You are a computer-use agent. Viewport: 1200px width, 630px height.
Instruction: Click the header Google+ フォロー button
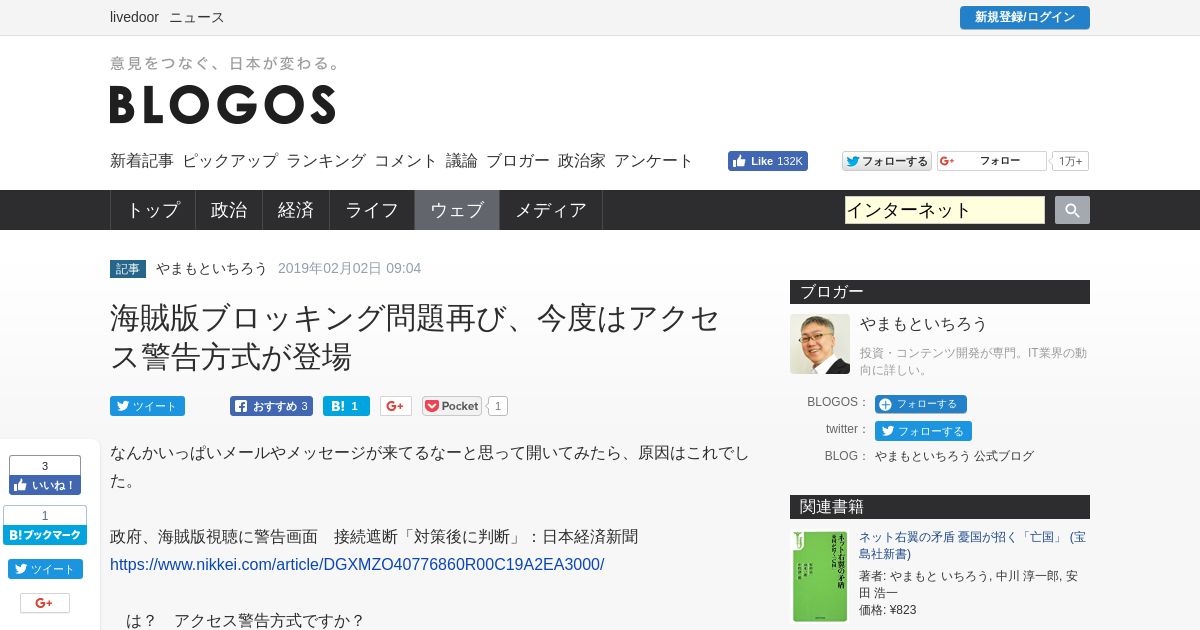991,161
